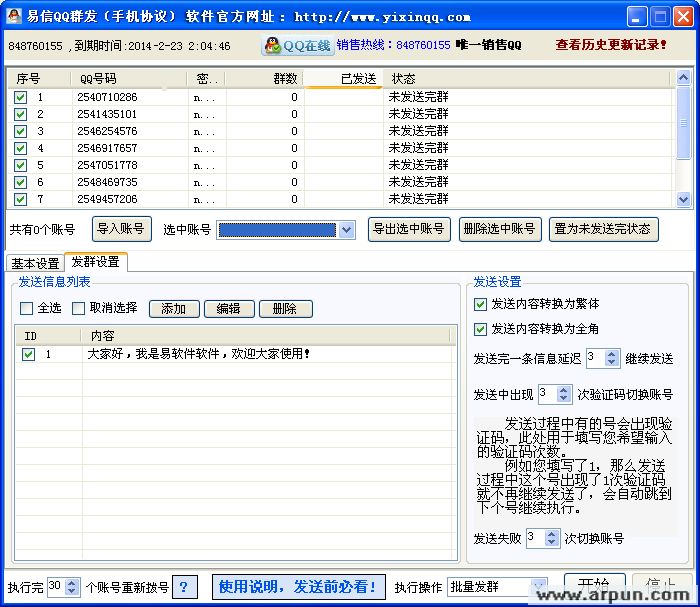Click the 添加 message button
Image resolution: width=700 pixels, height=607 pixels.
[x=174, y=309]
